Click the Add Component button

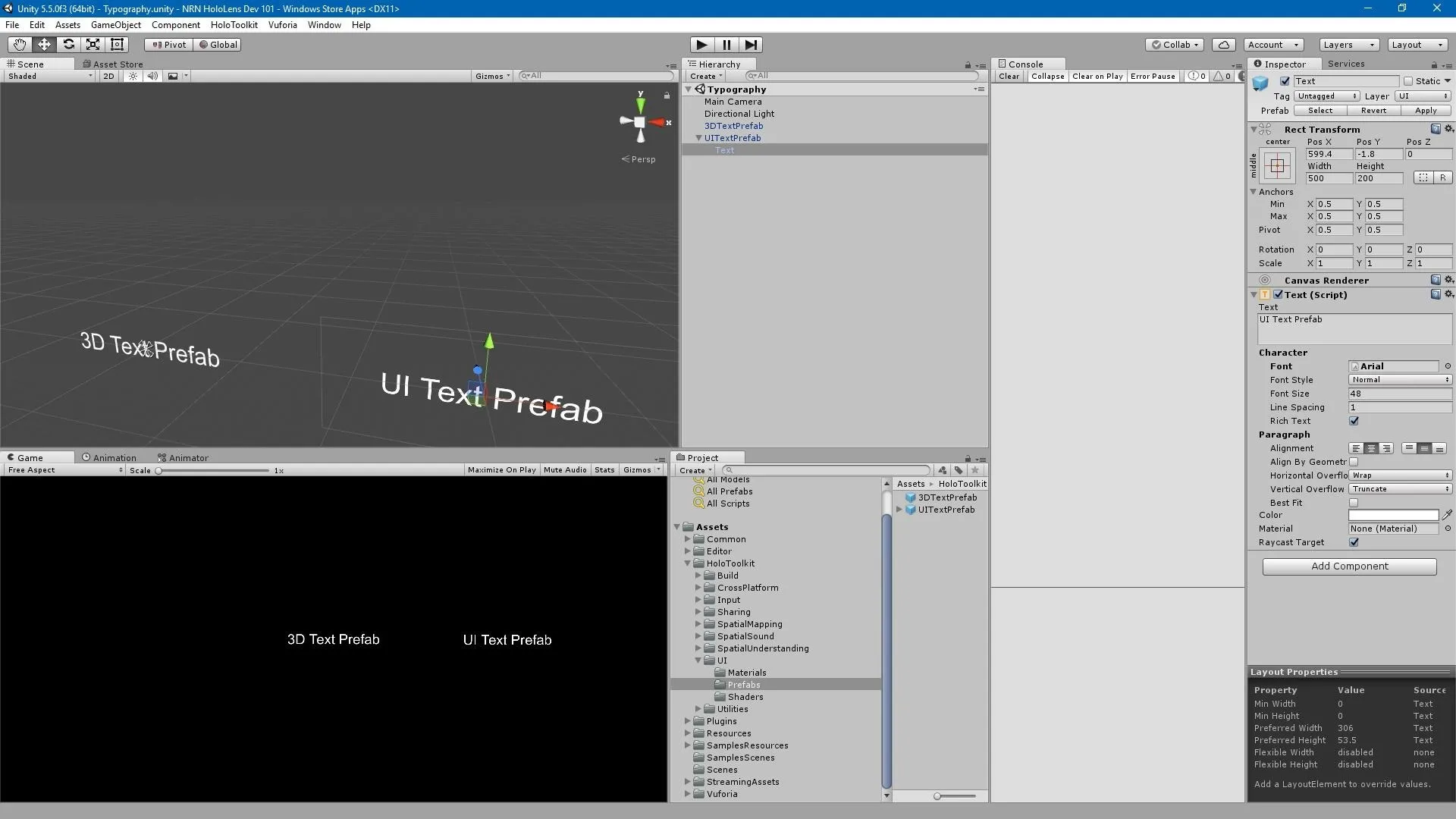click(1349, 566)
